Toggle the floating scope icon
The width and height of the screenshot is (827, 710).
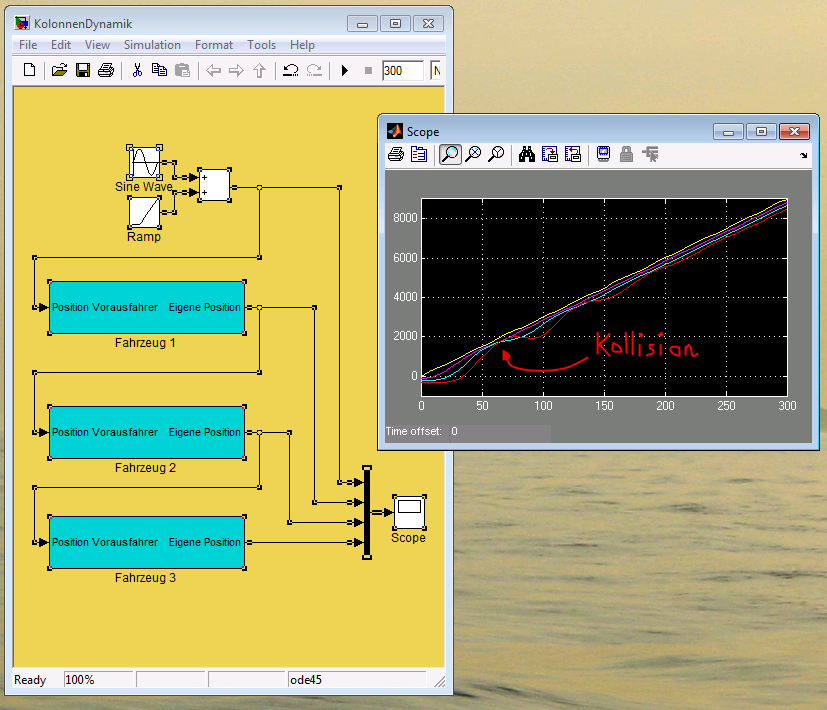[x=603, y=154]
